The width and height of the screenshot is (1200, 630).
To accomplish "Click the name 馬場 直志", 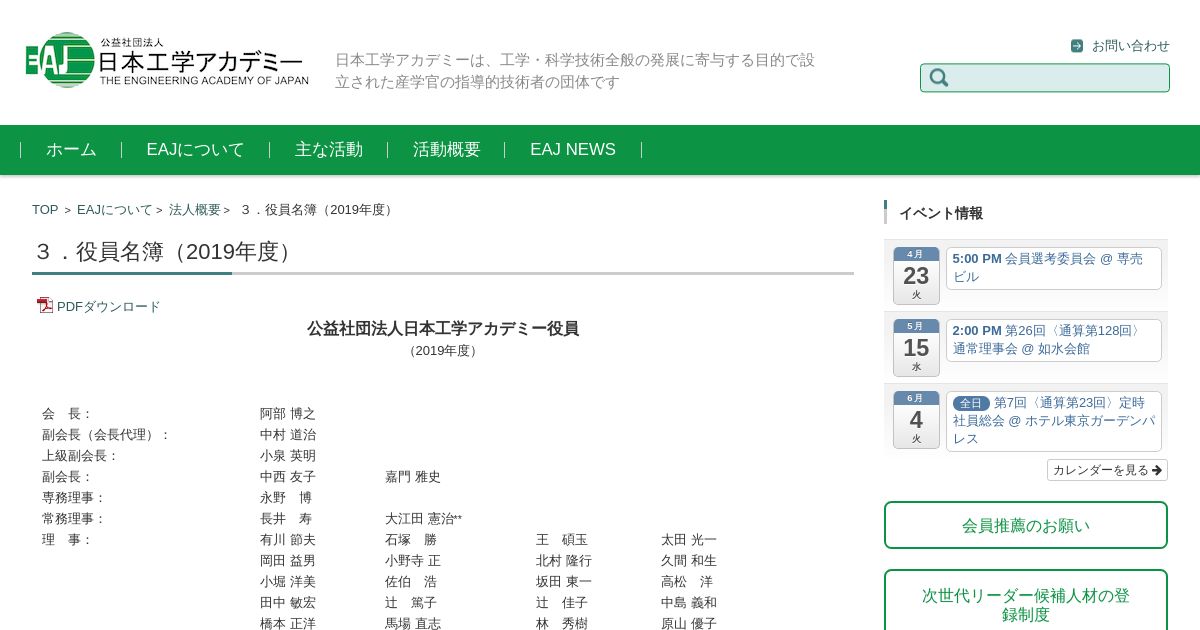I will 413,624.
